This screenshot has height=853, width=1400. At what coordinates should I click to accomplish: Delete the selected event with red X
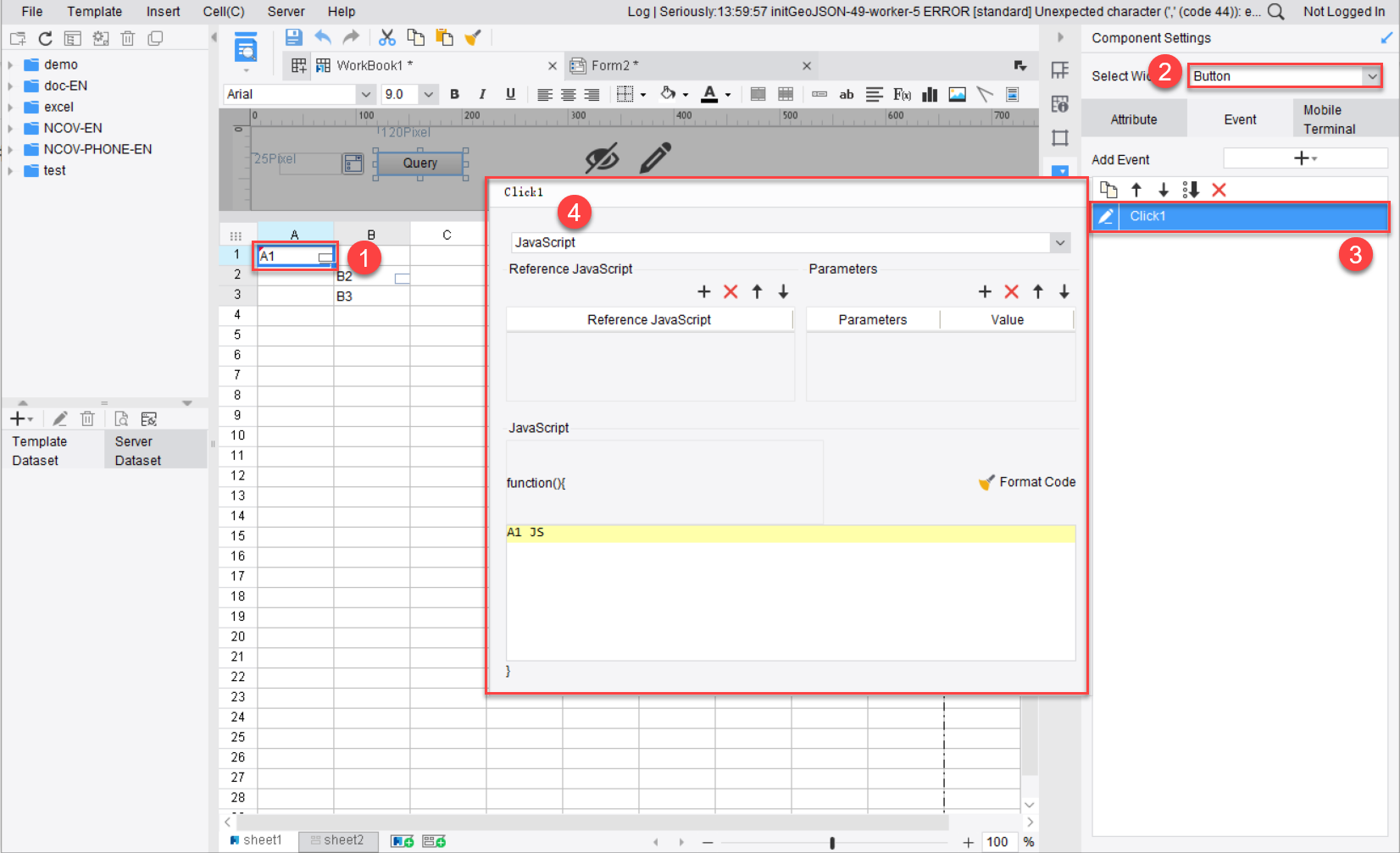click(x=1219, y=190)
